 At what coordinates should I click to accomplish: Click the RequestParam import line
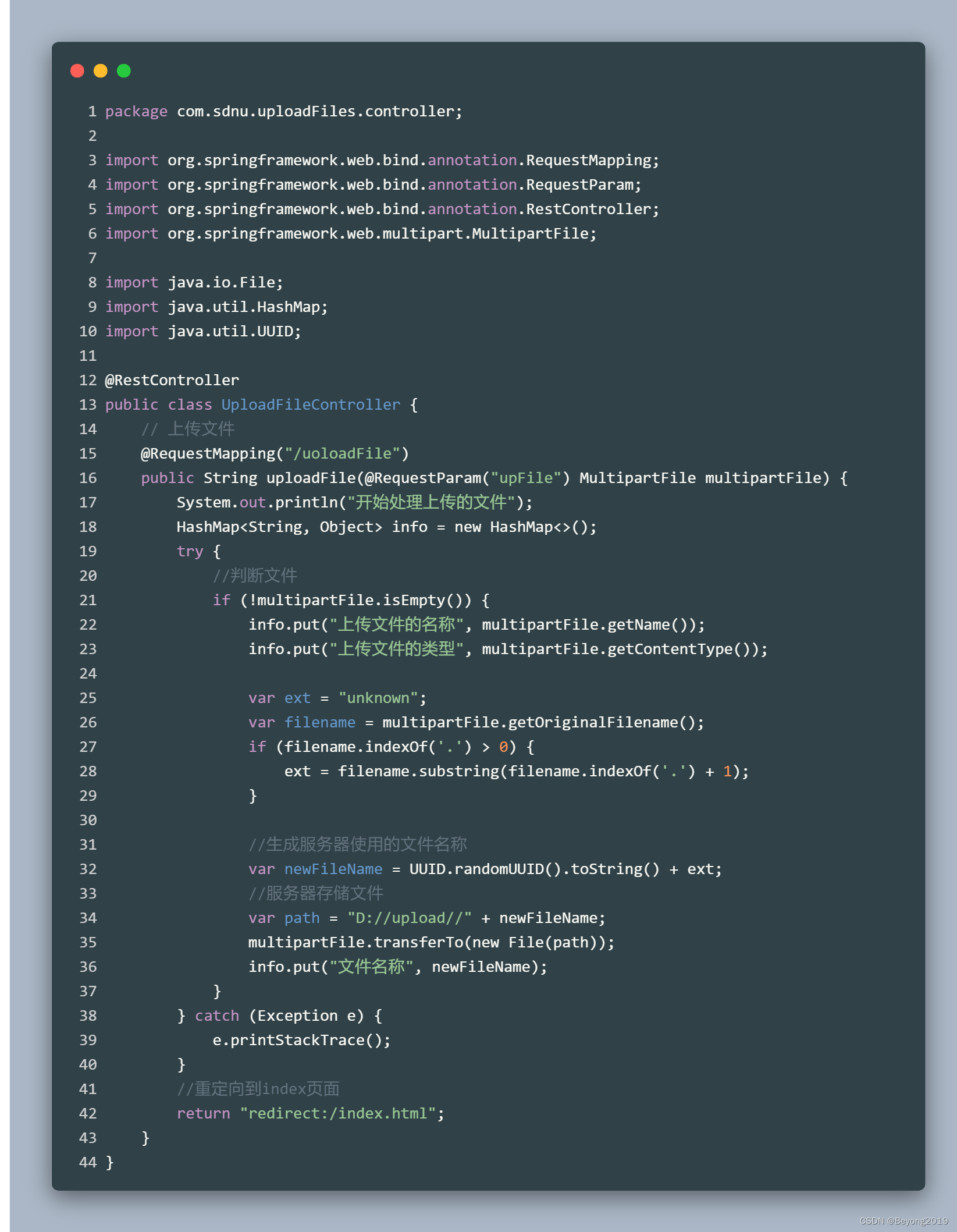[373, 184]
